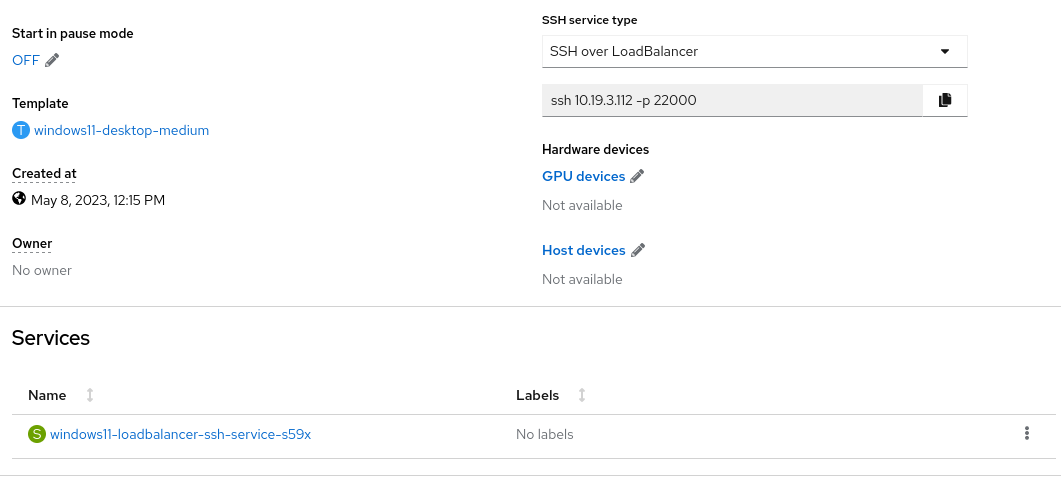Open the windows11-loadbalancer-ssh-service-s59x service

coord(181,435)
